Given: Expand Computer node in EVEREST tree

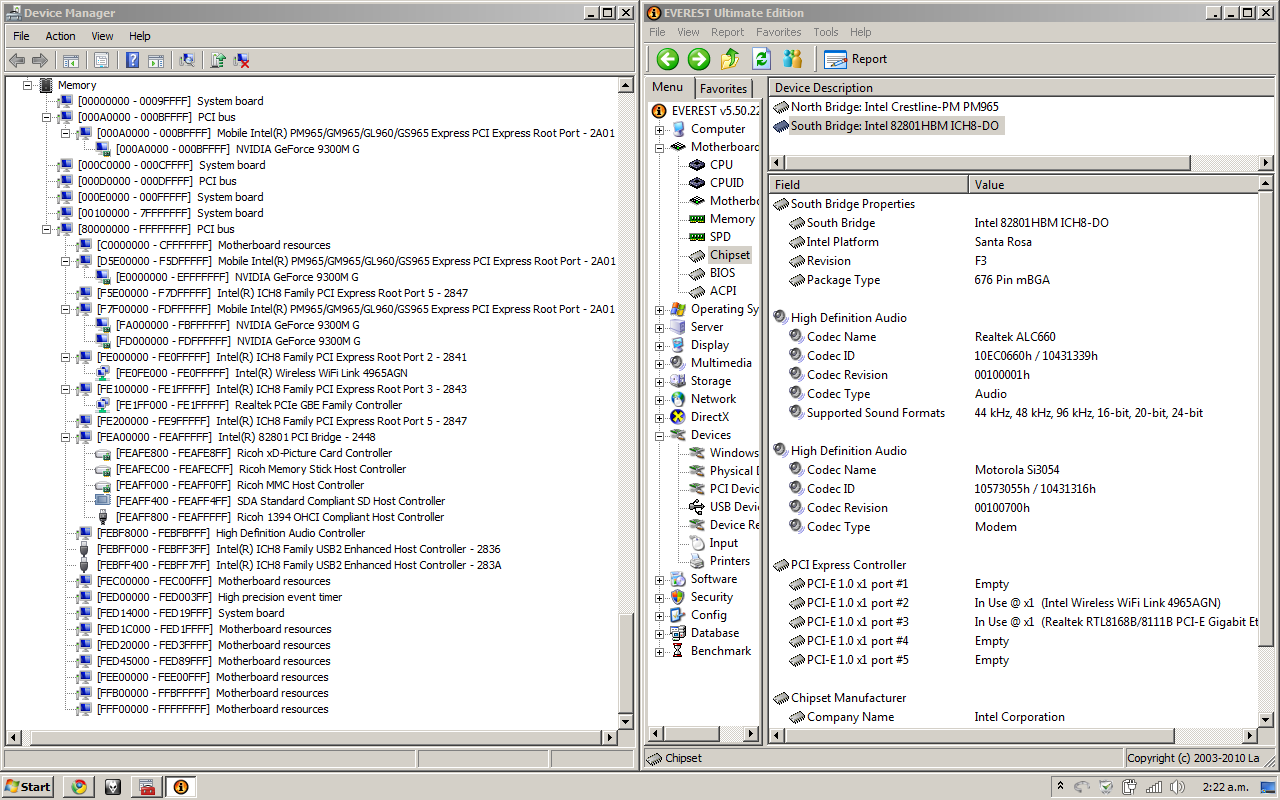Looking at the screenshot, I should tap(660, 130).
